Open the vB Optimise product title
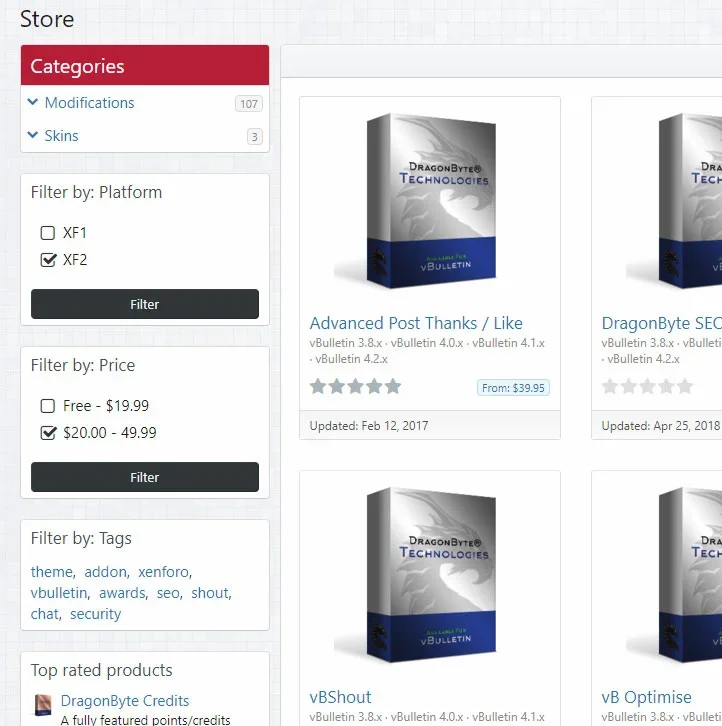722x726 pixels. point(646,697)
